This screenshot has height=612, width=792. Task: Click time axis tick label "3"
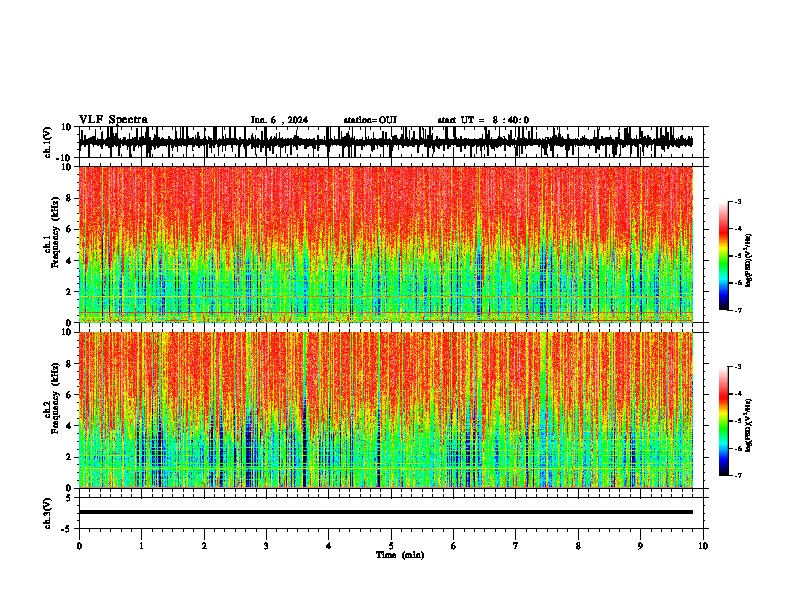tap(266, 546)
